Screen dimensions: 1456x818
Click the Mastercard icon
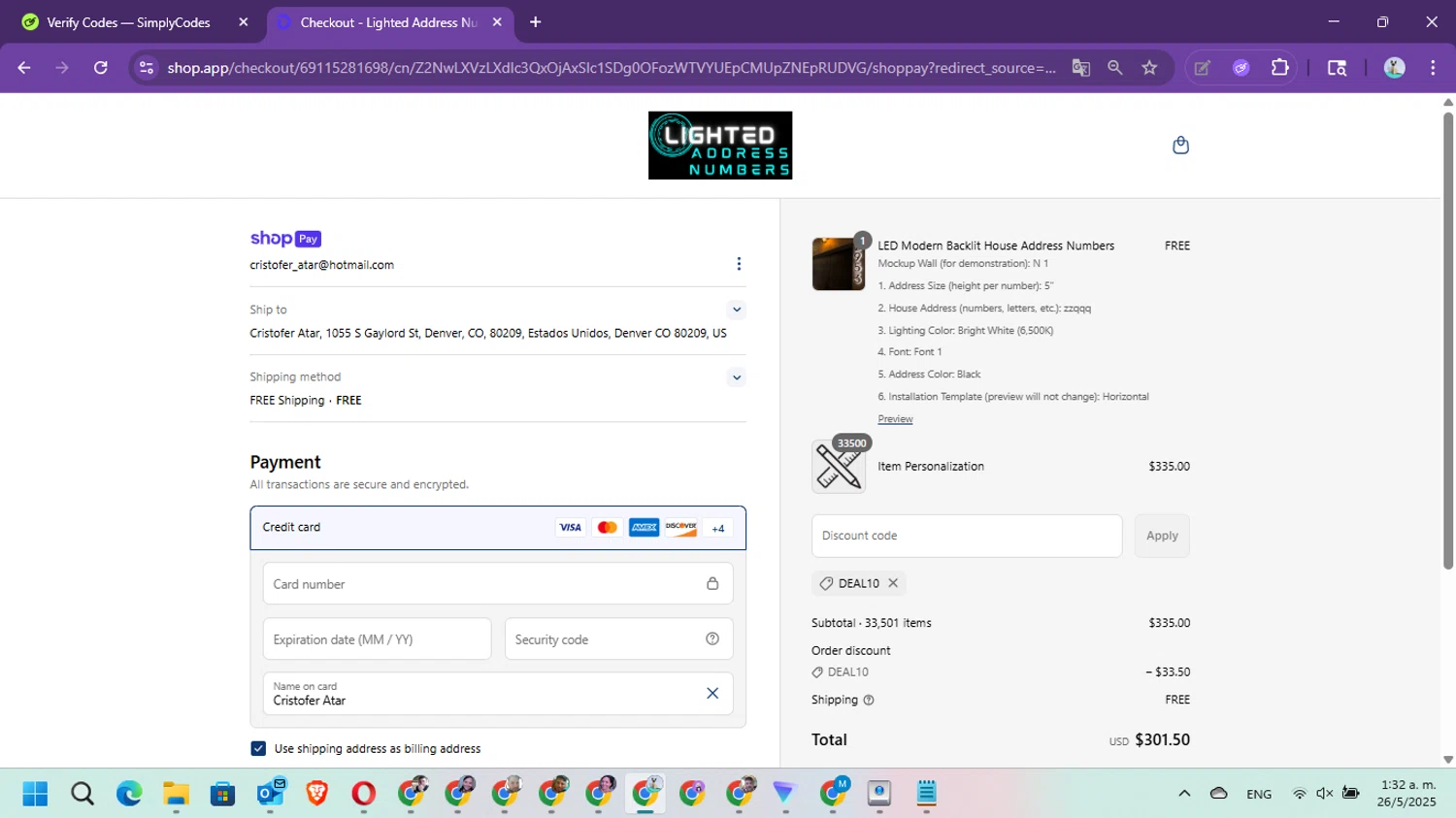click(607, 528)
